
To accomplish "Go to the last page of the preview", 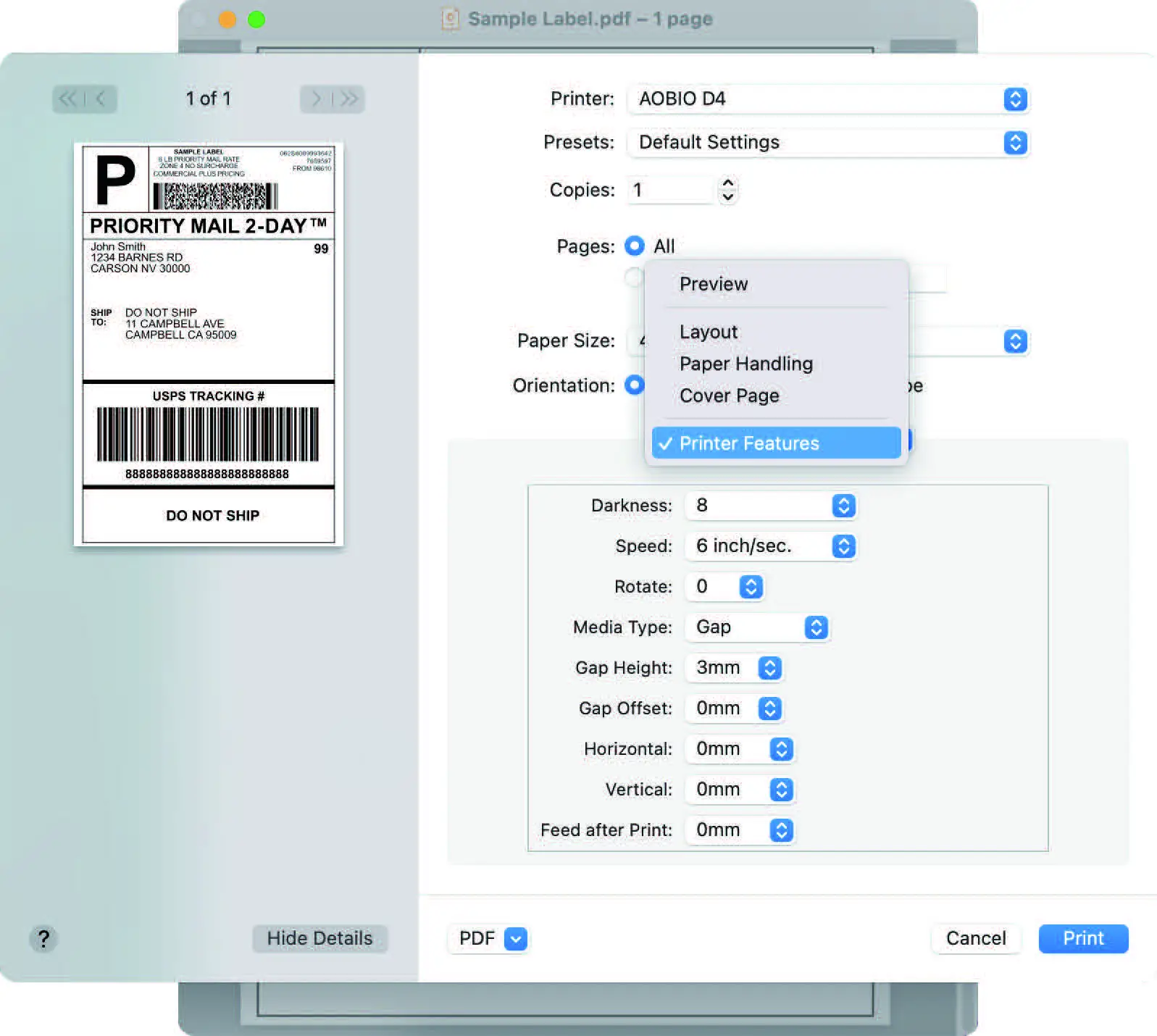I will [x=349, y=99].
